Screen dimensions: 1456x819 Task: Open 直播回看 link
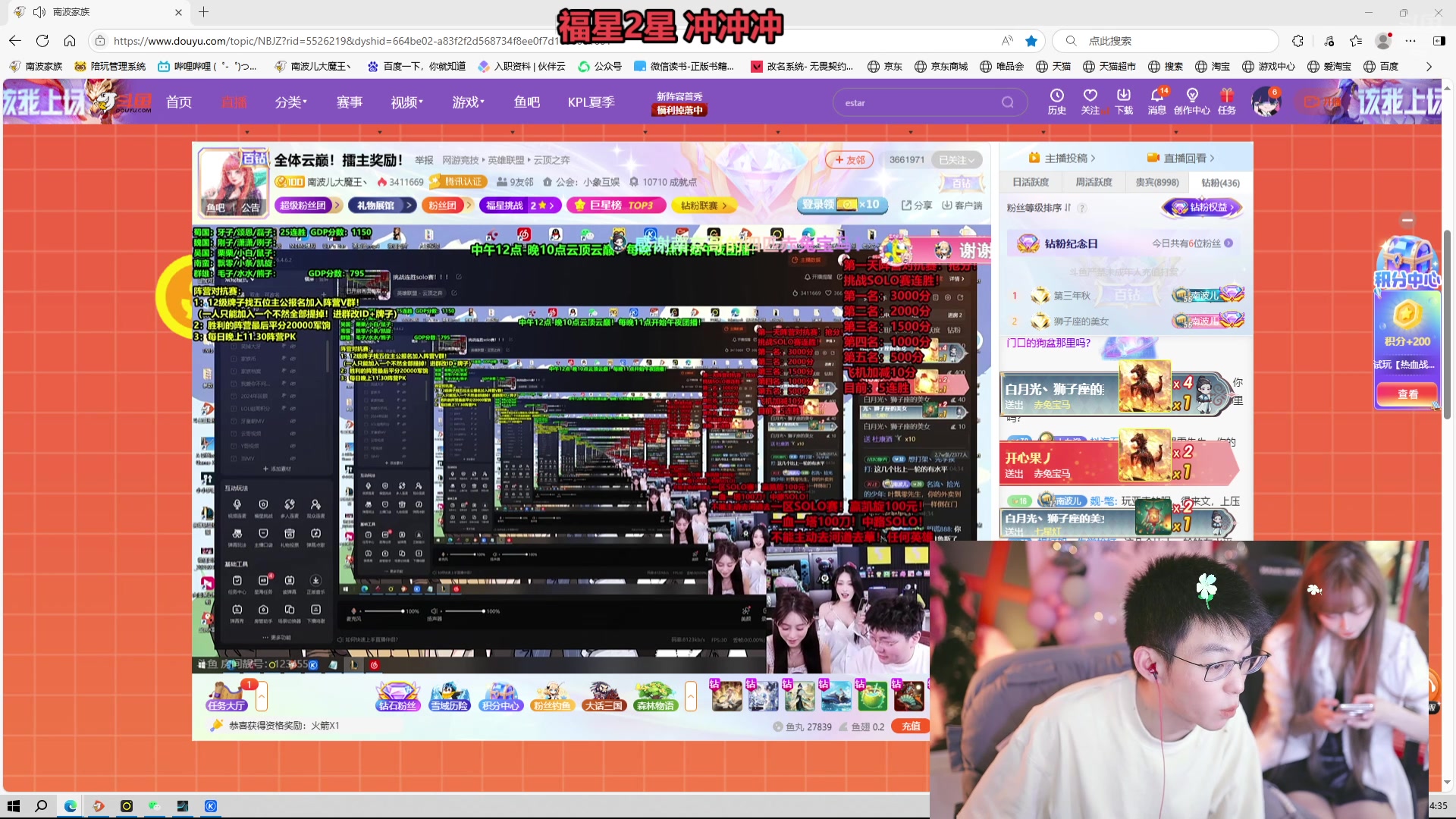click(x=1181, y=158)
